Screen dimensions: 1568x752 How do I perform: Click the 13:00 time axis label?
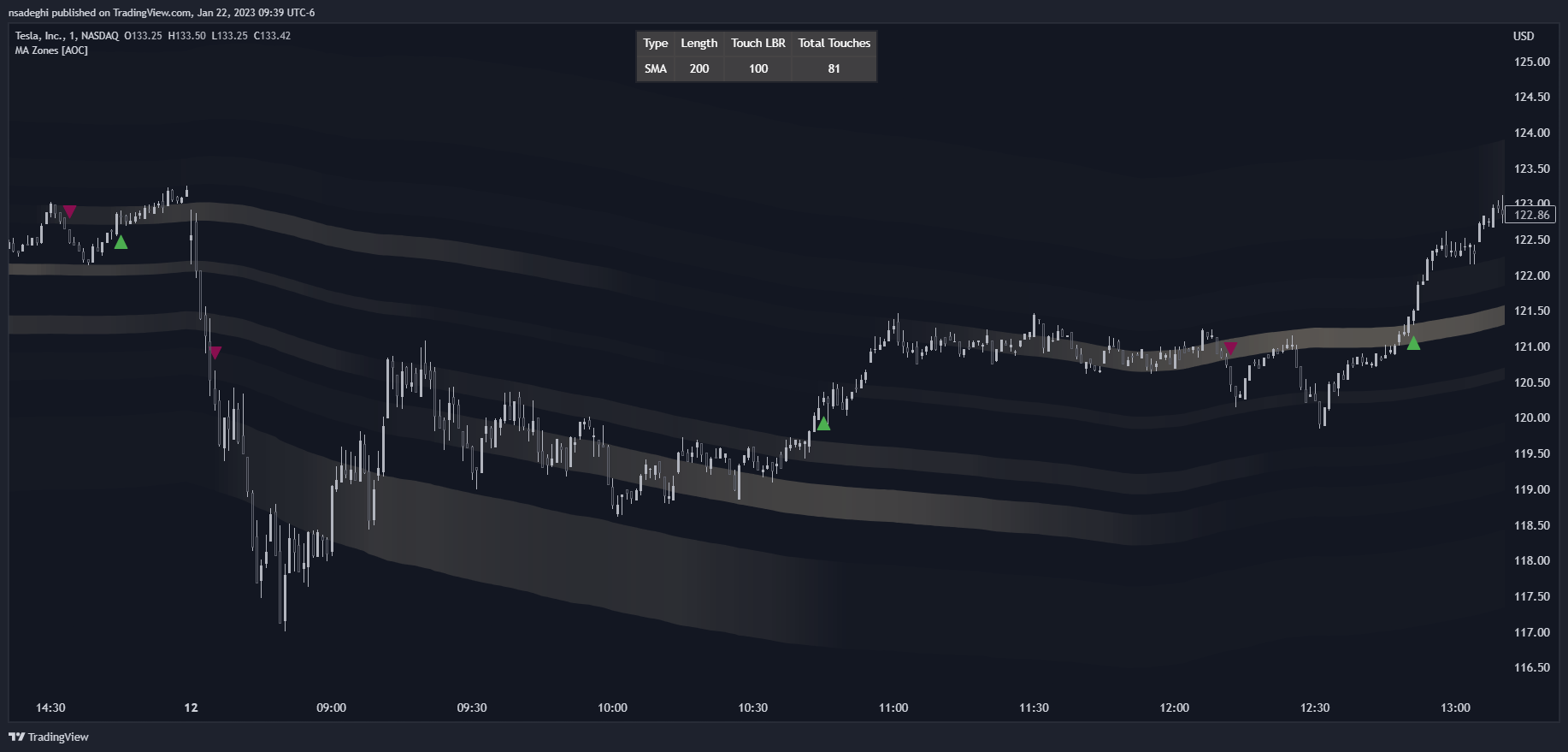click(1455, 708)
